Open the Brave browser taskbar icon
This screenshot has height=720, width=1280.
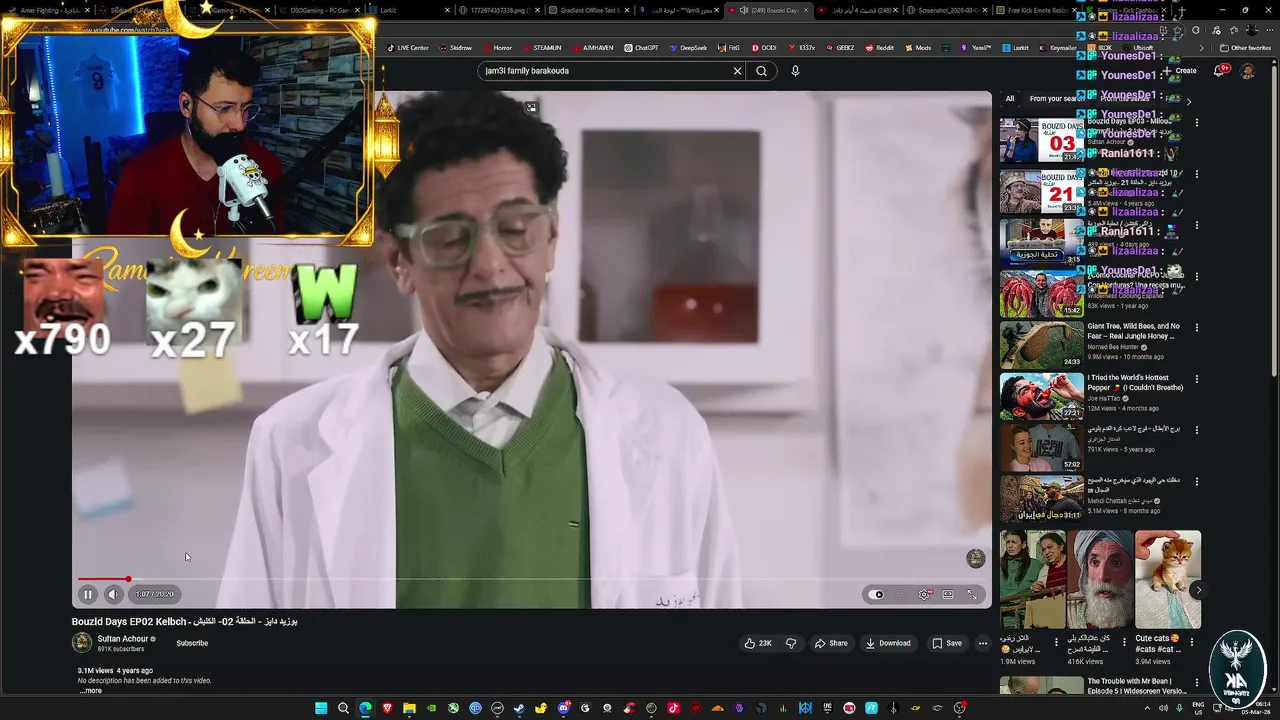(387, 708)
